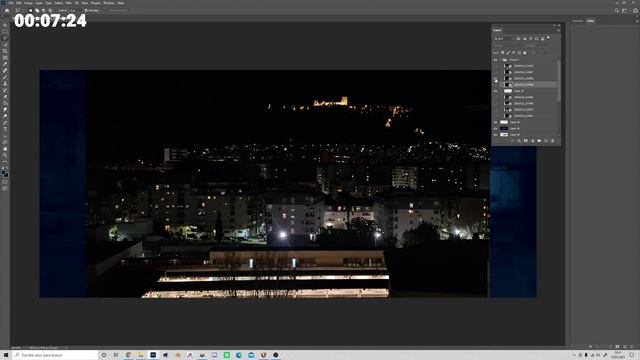The image size is (640, 360).
Task: Create a new group in Layers panel
Action: click(x=539, y=140)
